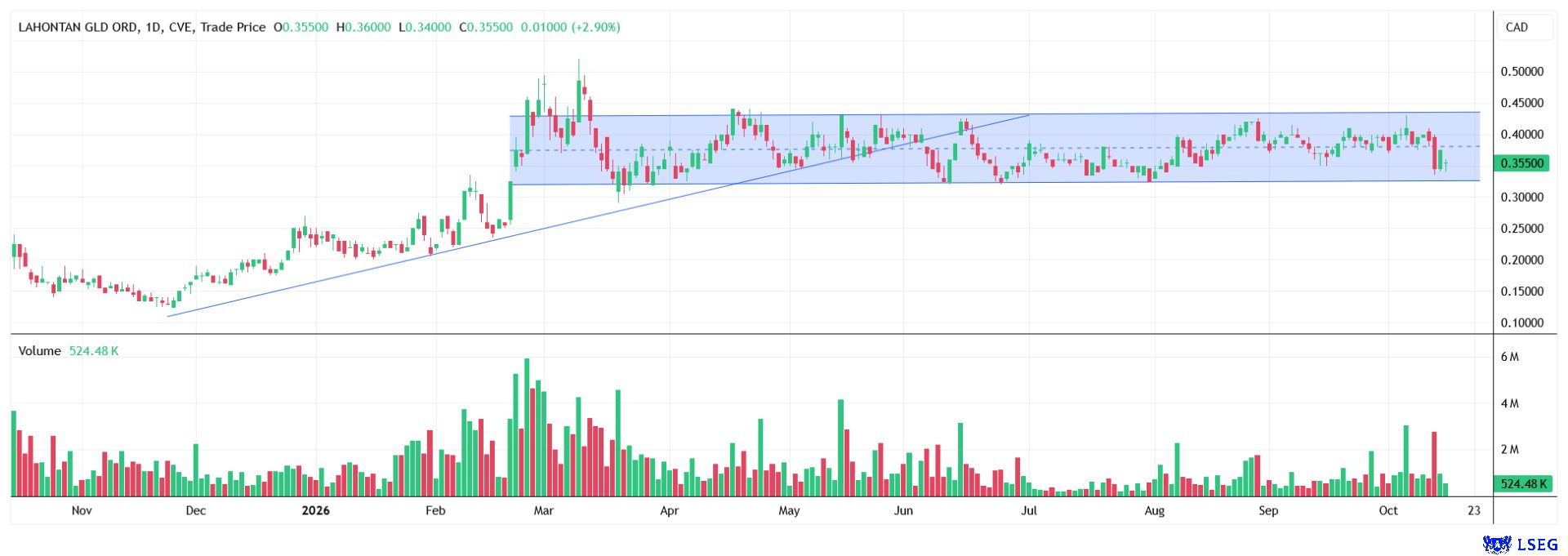Click the 0.30000 price axis label
1568x556 pixels.
pos(1522,198)
